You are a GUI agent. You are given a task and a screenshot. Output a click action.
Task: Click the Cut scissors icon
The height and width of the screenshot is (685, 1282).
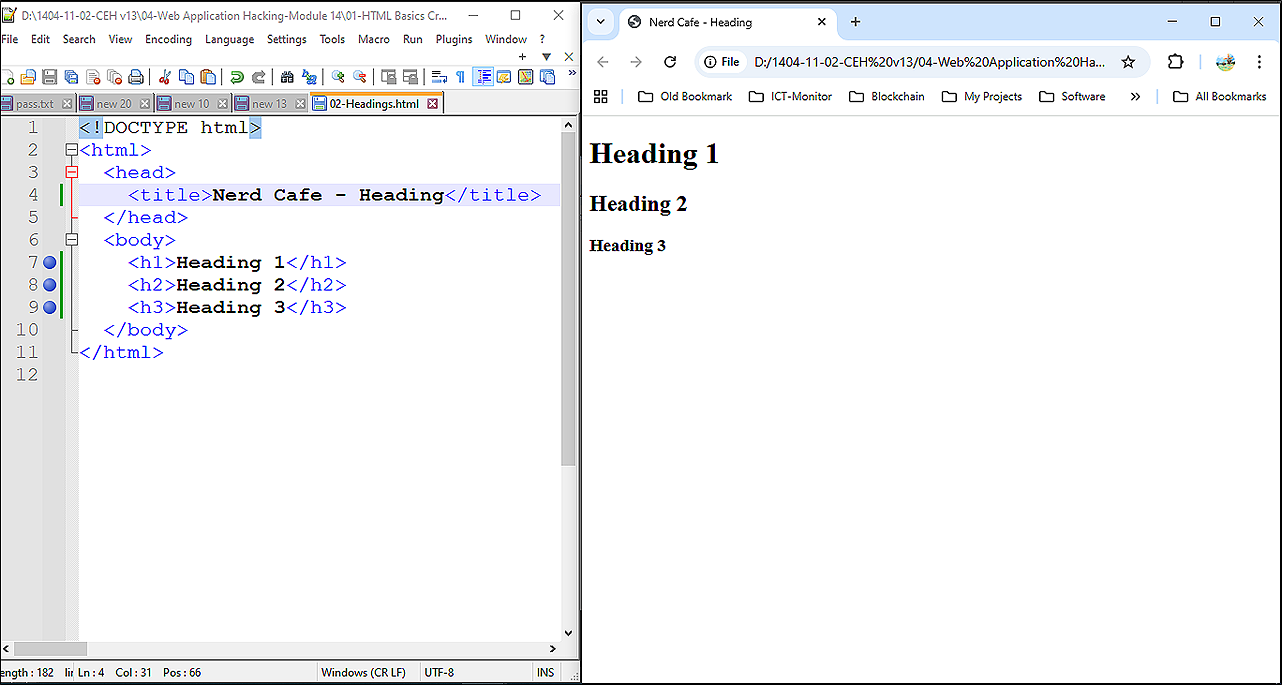click(165, 77)
